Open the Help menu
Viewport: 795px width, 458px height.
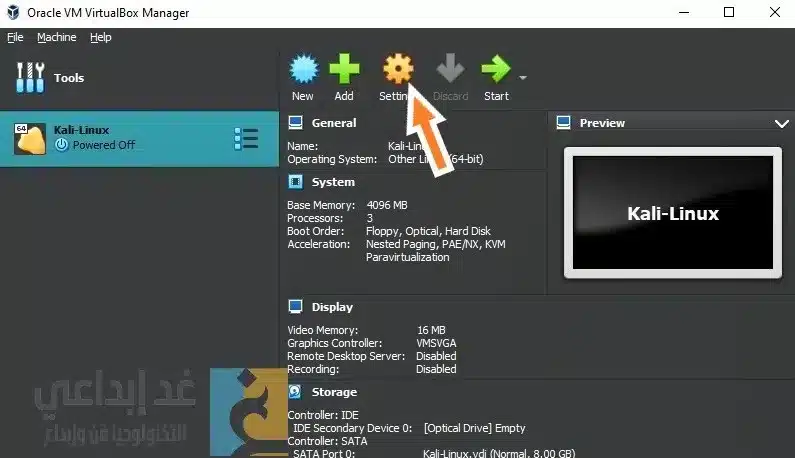pyautogui.click(x=100, y=37)
